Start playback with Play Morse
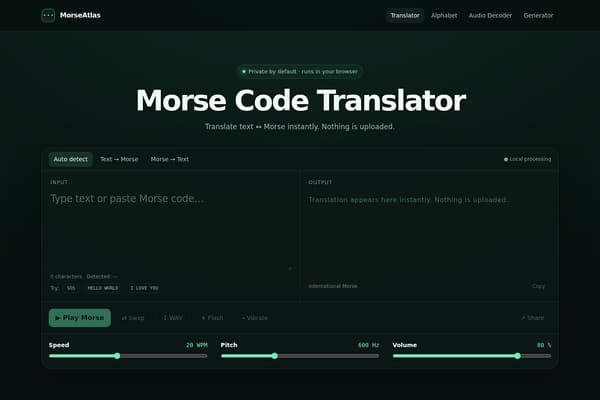Screen dimensions: 600x400 (x=80, y=318)
